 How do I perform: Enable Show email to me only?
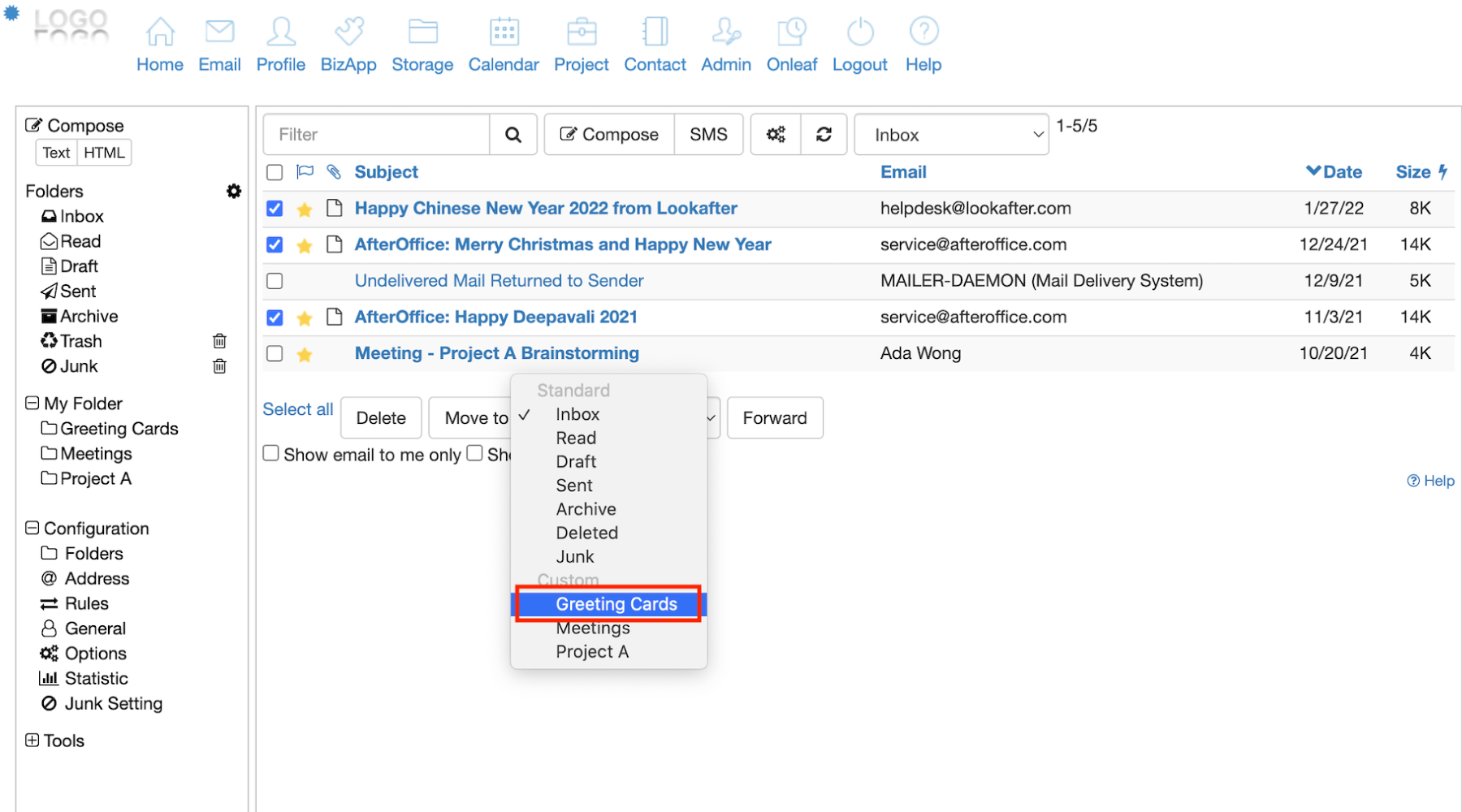point(271,453)
